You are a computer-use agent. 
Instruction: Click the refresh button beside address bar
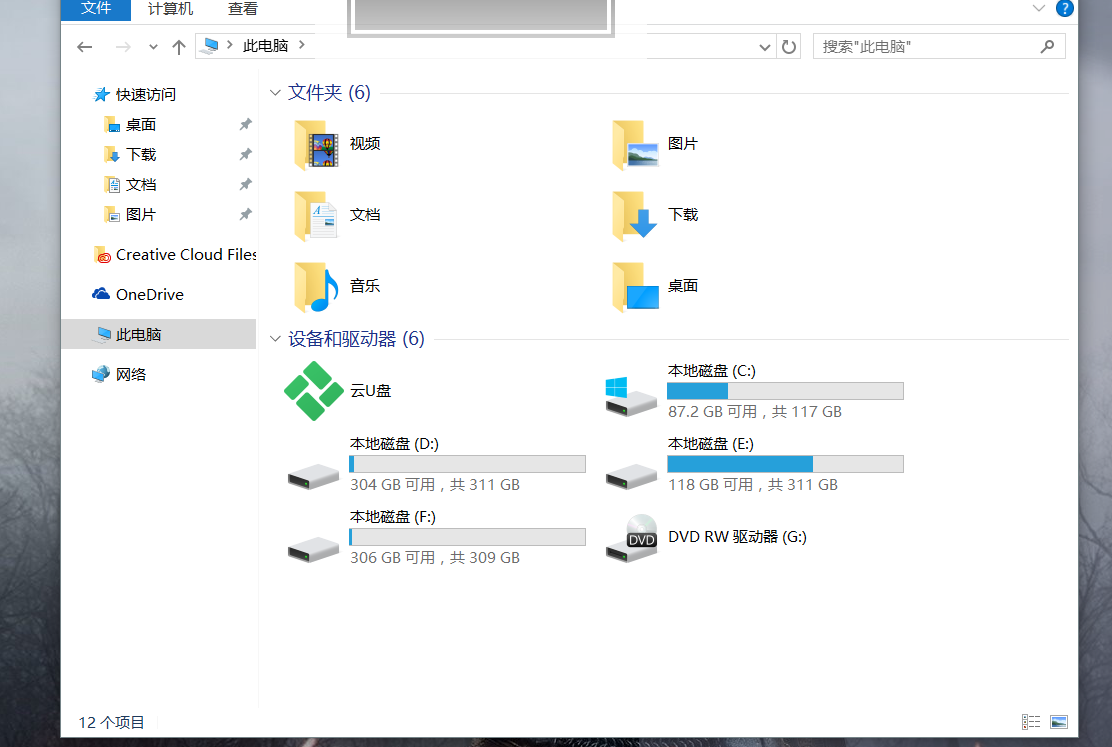pyautogui.click(x=789, y=46)
